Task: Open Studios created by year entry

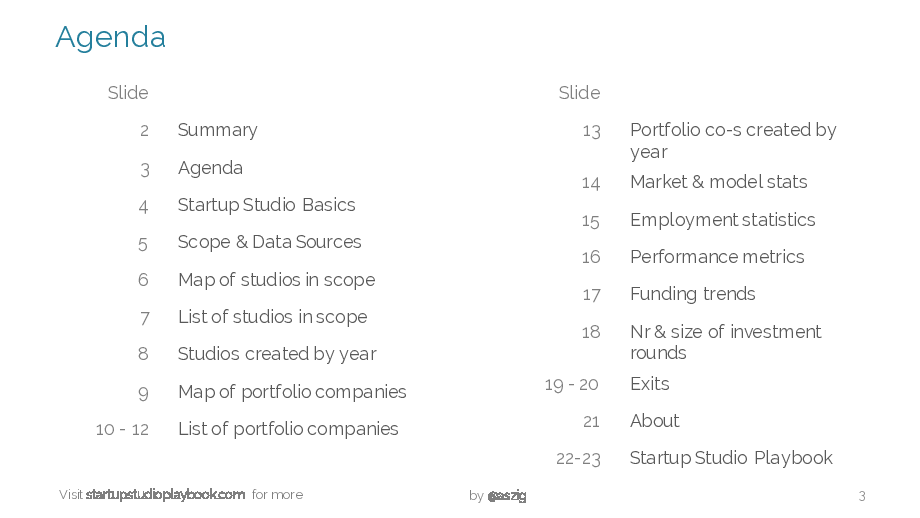Action: pyautogui.click(x=277, y=354)
